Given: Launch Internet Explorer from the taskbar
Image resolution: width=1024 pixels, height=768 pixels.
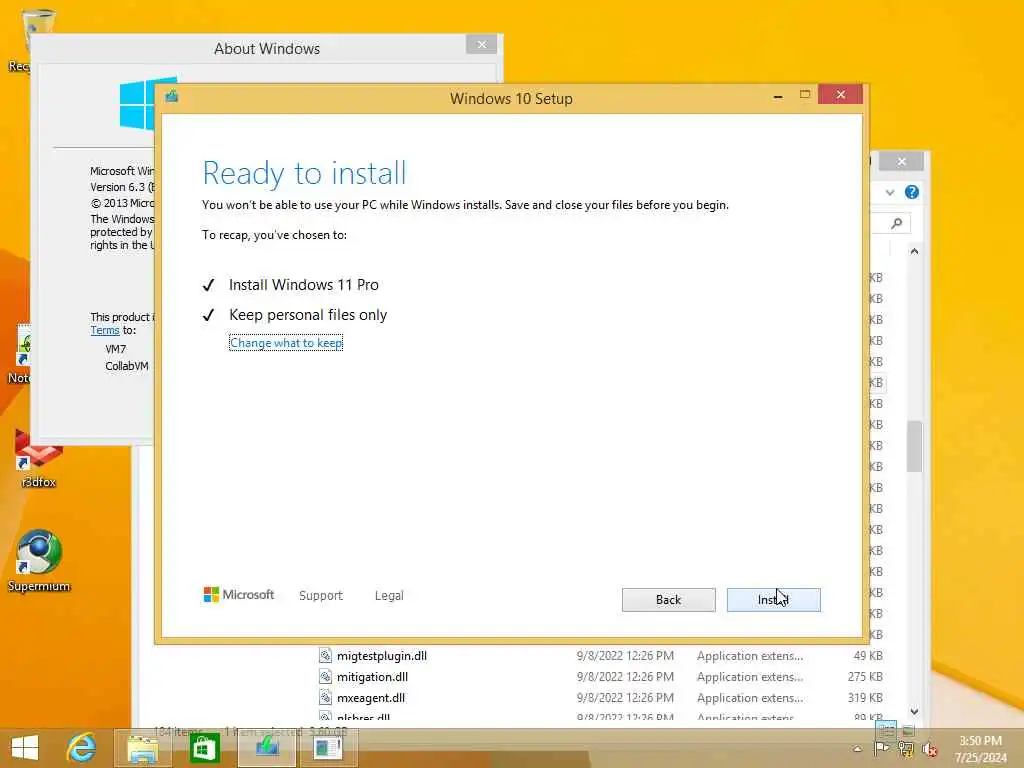Looking at the screenshot, I should (82, 748).
